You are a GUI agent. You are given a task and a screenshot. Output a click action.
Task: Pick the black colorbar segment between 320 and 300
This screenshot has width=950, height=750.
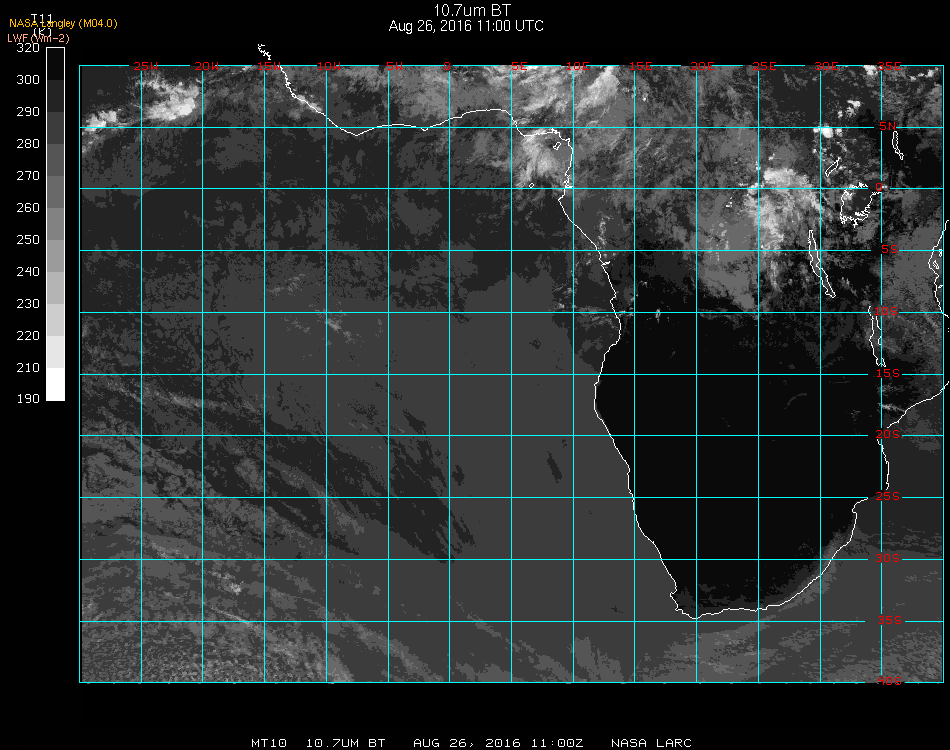pyautogui.click(x=55, y=64)
